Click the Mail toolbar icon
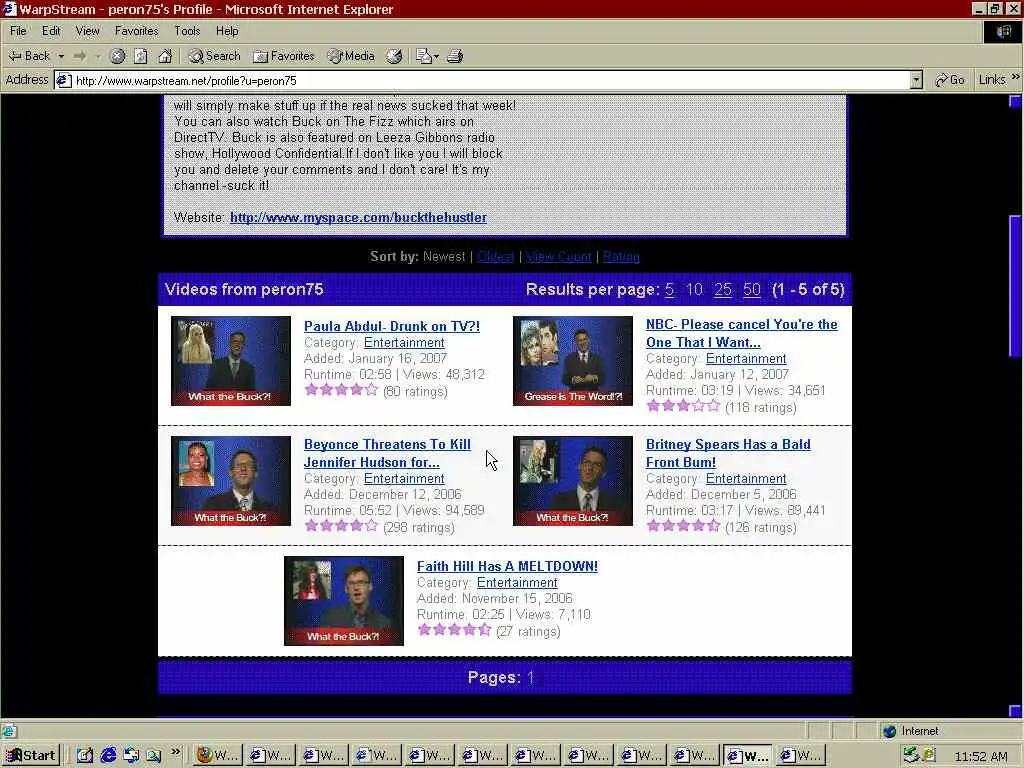The height and width of the screenshot is (768, 1024). [x=424, y=56]
